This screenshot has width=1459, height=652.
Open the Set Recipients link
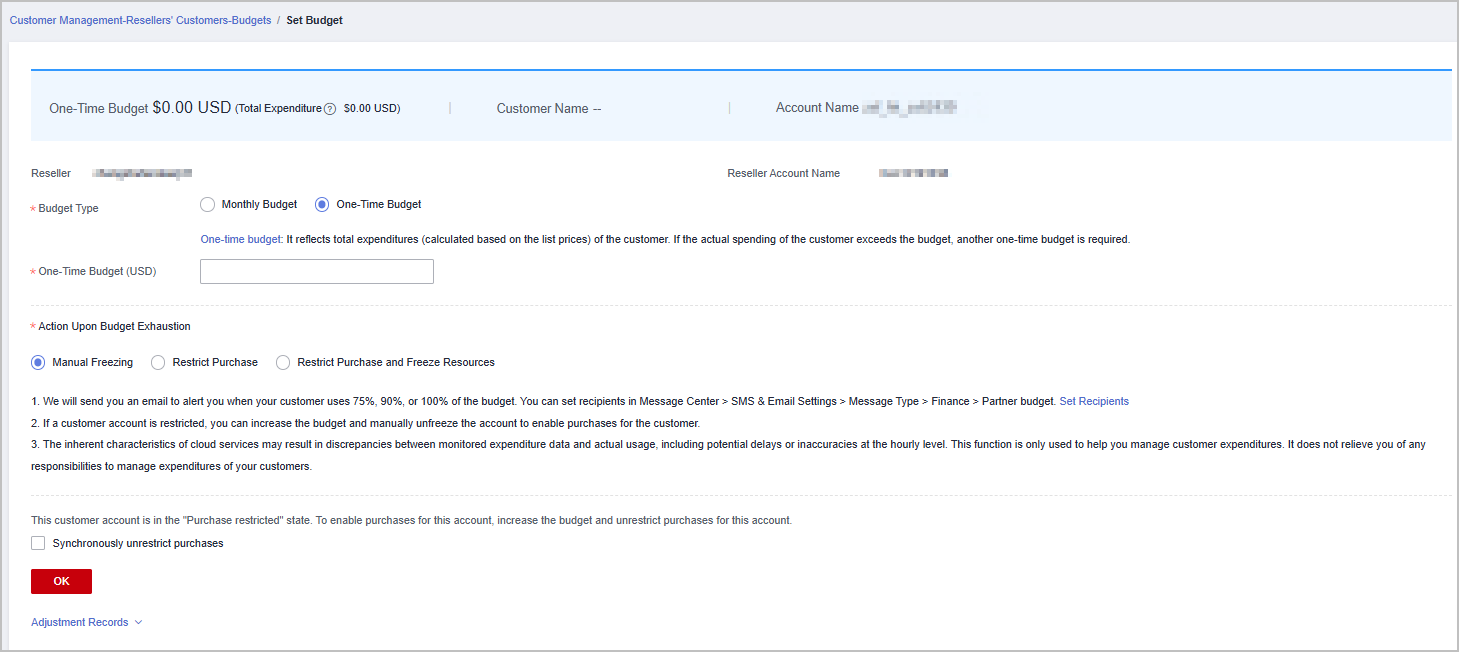1094,401
